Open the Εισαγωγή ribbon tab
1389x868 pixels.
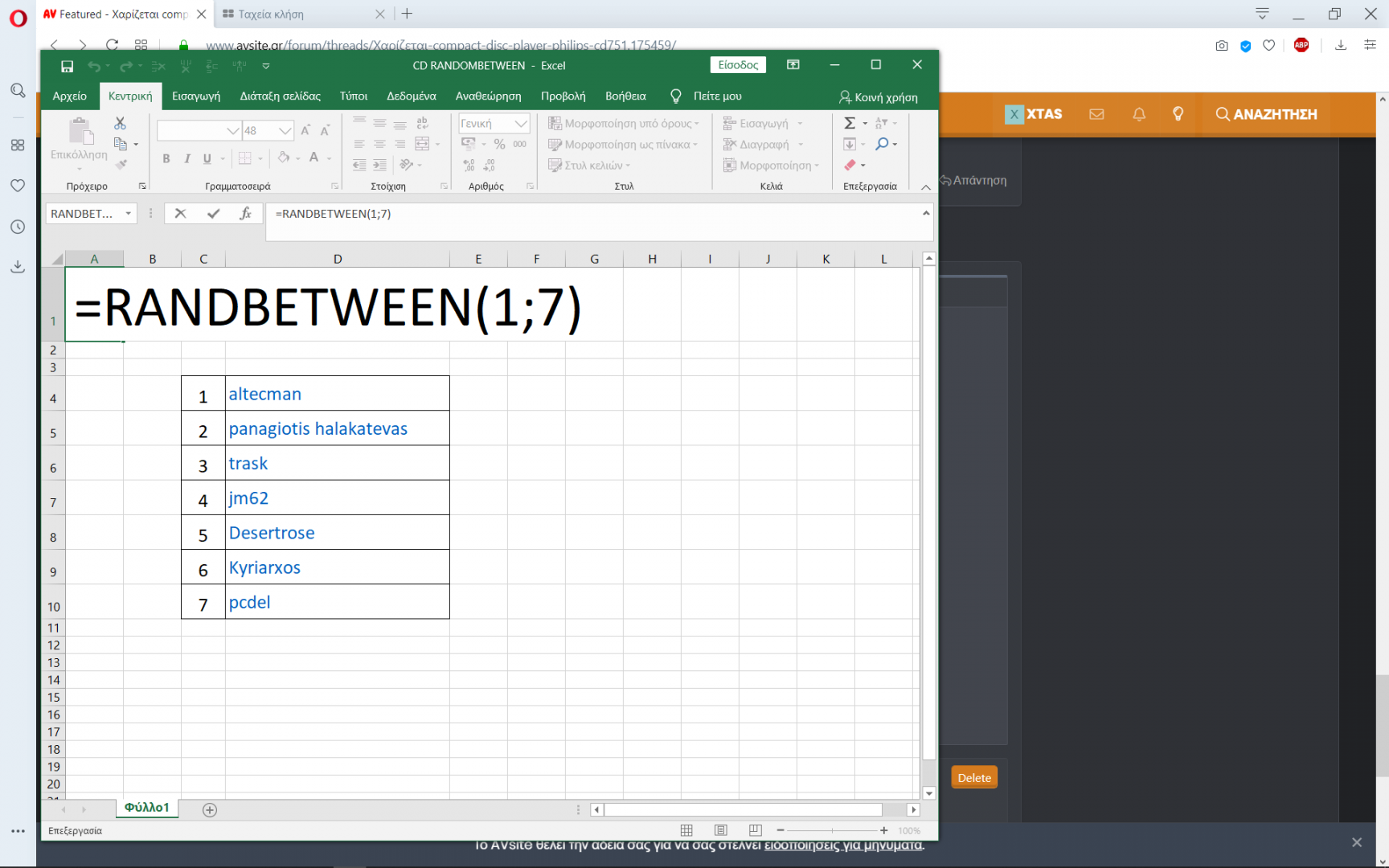196,96
